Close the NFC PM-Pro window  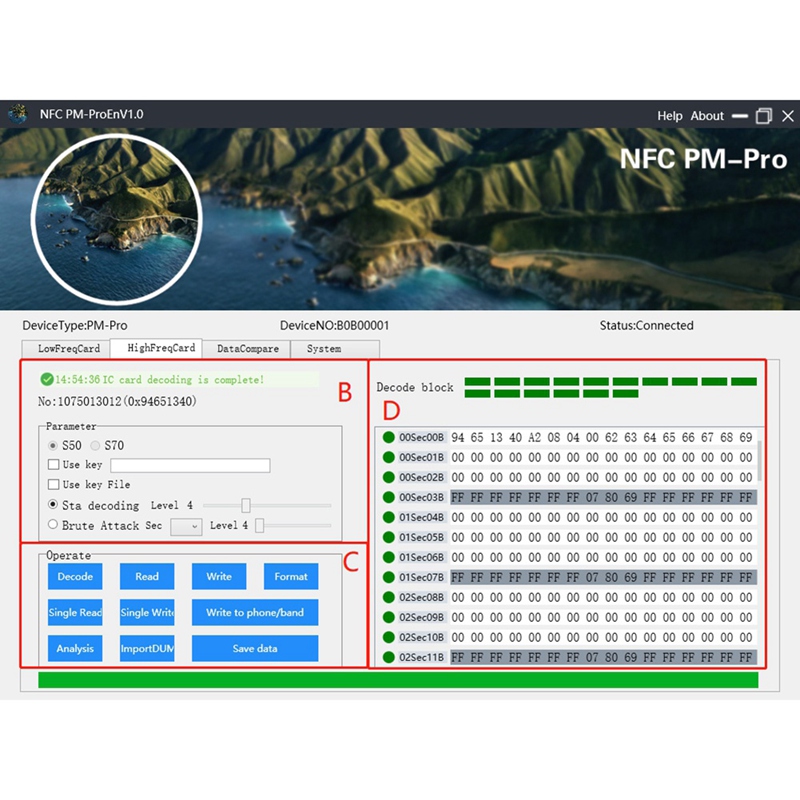[x=788, y=116]
